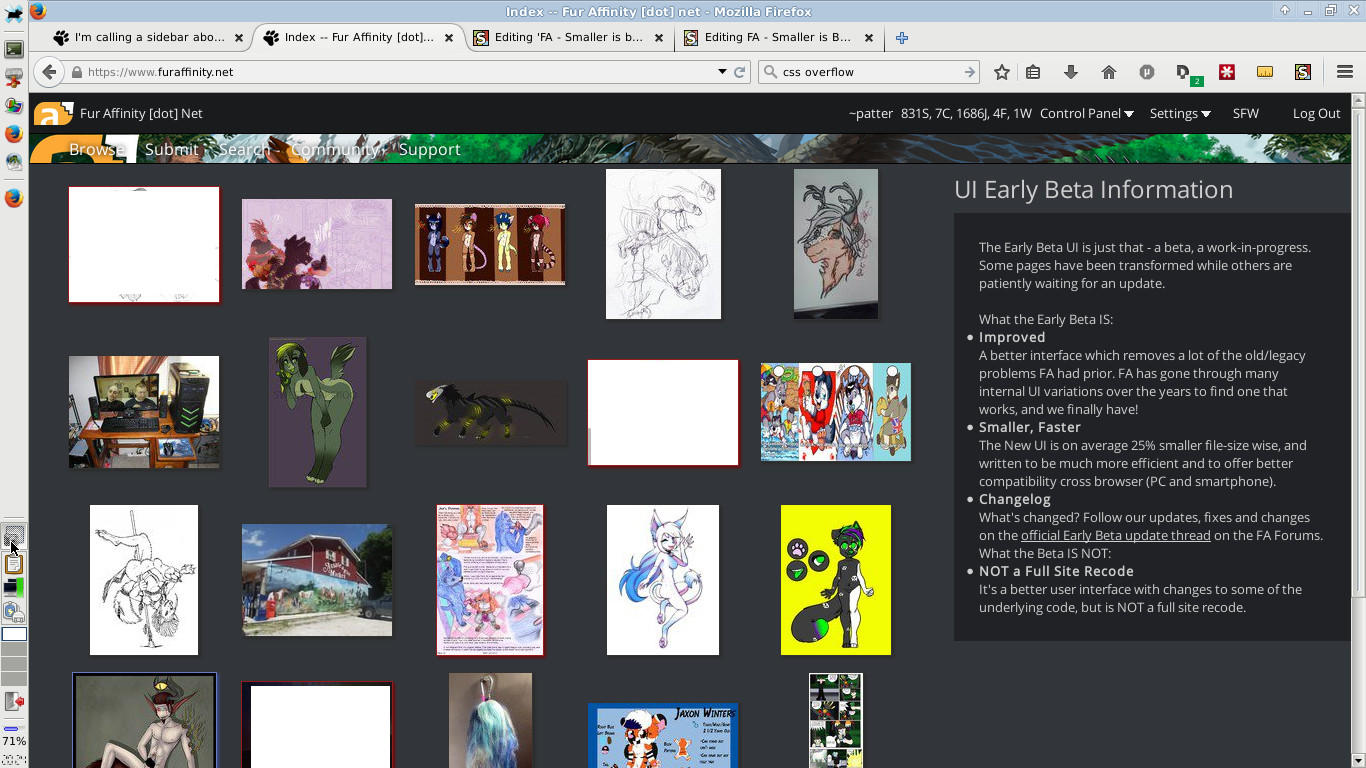Screen dimensions: 1366x768
Task: Open the yellow background character thumbnail
Action: [835, 580]
